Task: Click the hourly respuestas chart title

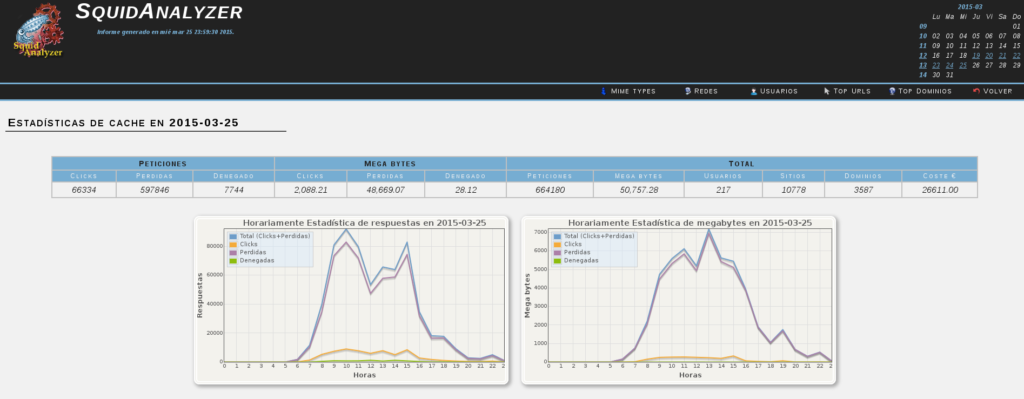Action: 364,223
